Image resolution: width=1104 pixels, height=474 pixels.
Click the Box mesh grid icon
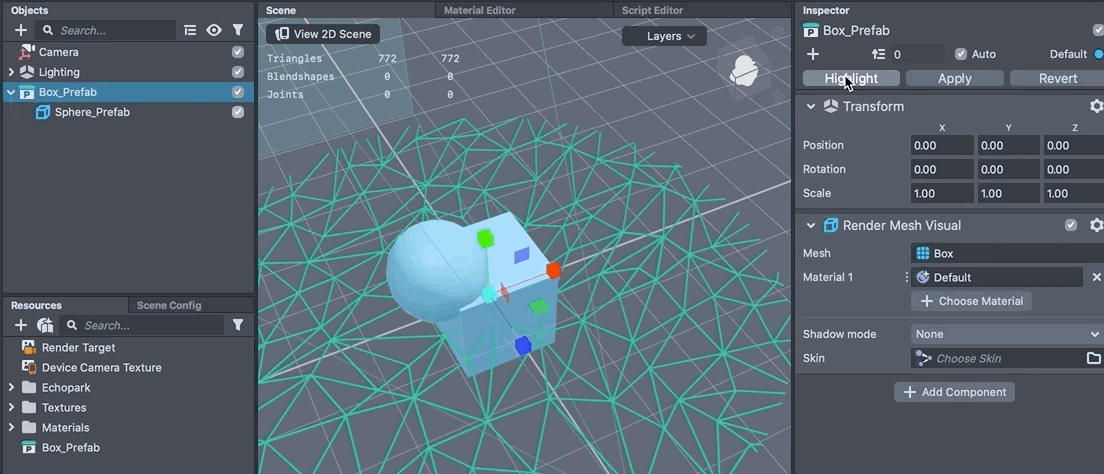[922, 254]
